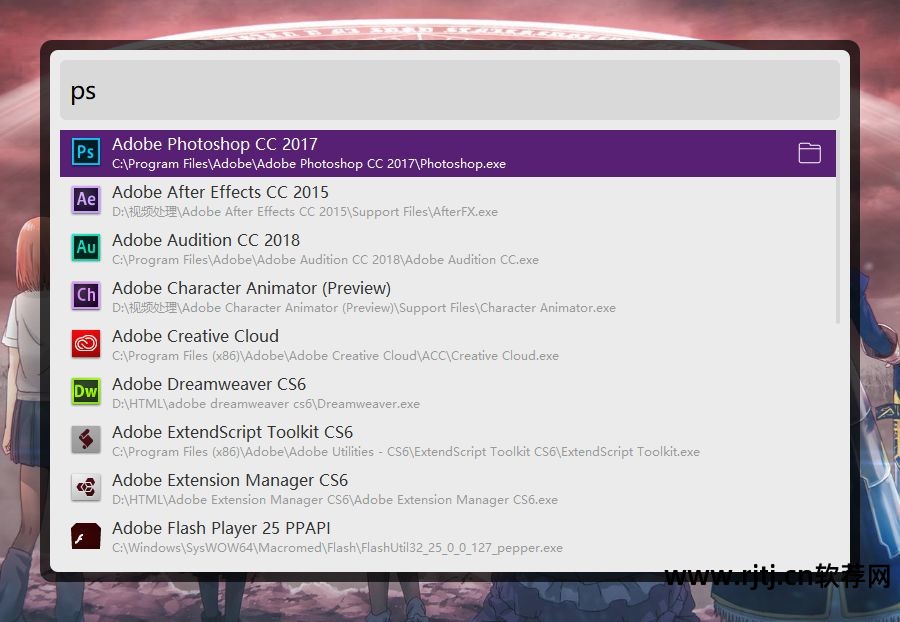Select the Adobe Photoshop CC 2017 title
The width and height of the screenshot is (900, 622).
(214, 144)
